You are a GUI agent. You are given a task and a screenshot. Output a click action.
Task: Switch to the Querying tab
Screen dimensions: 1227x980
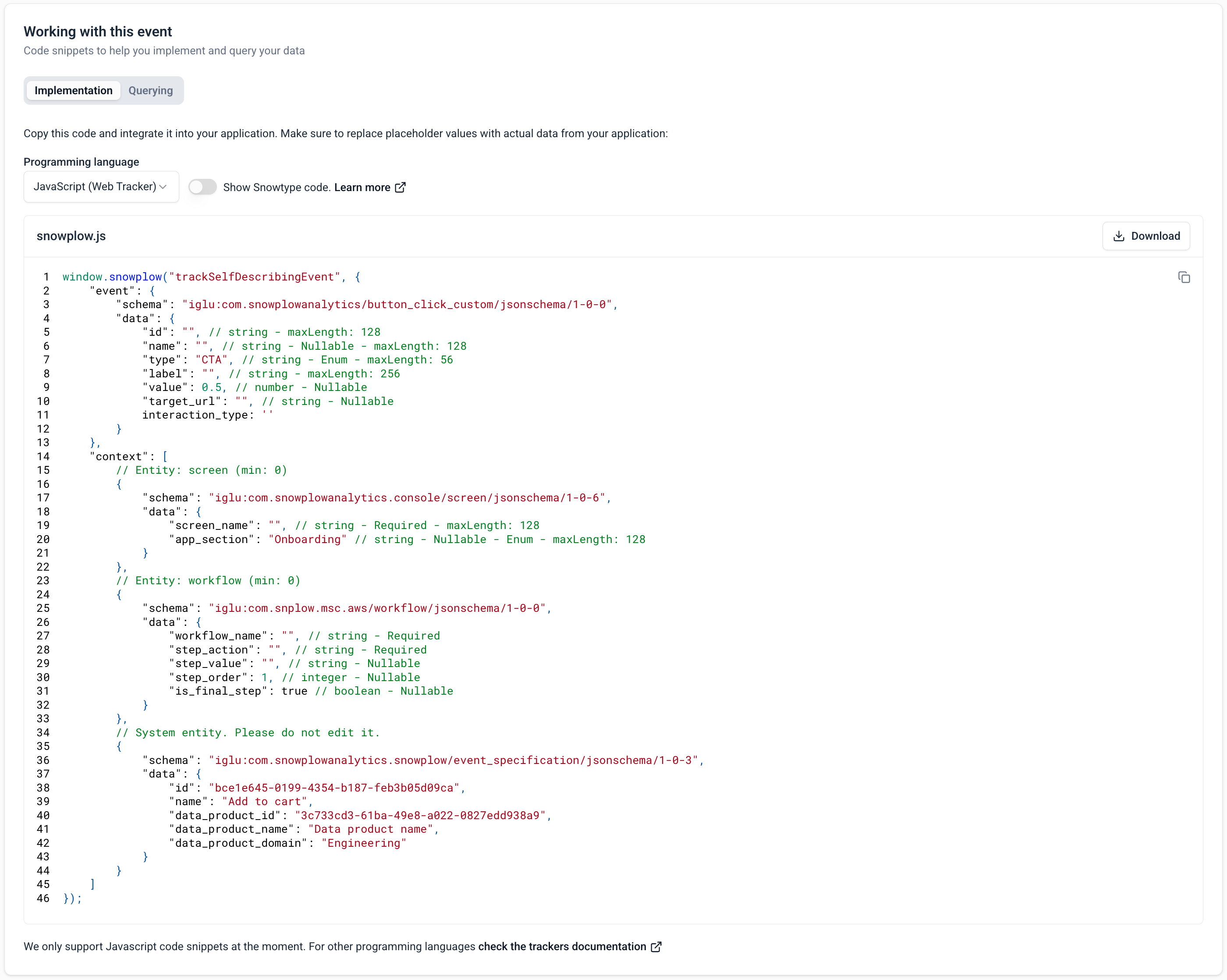150,90
